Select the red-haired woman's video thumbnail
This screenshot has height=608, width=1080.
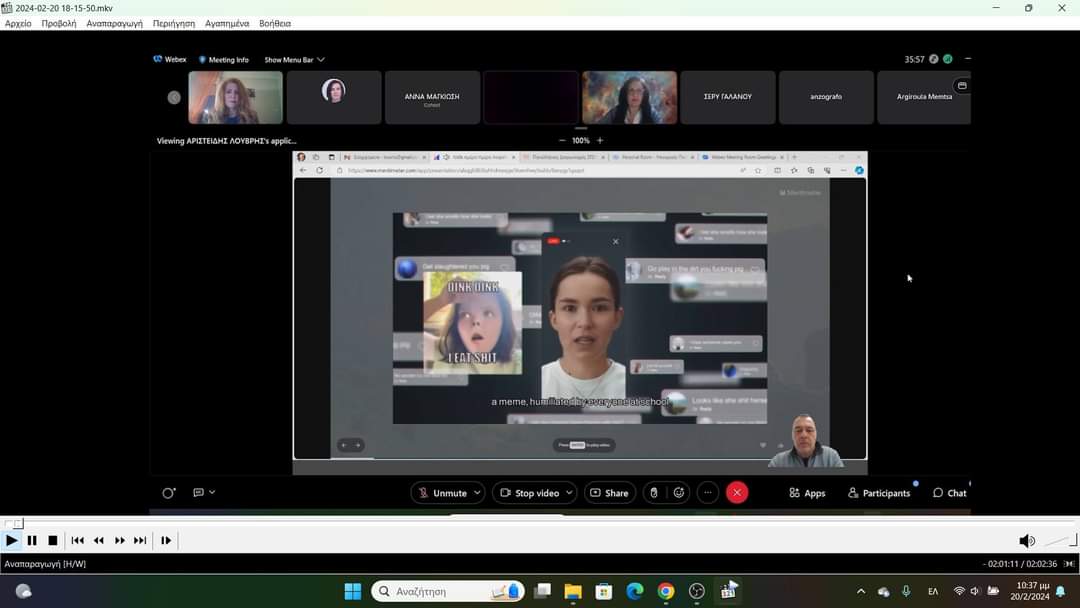(x=236, y=97)
